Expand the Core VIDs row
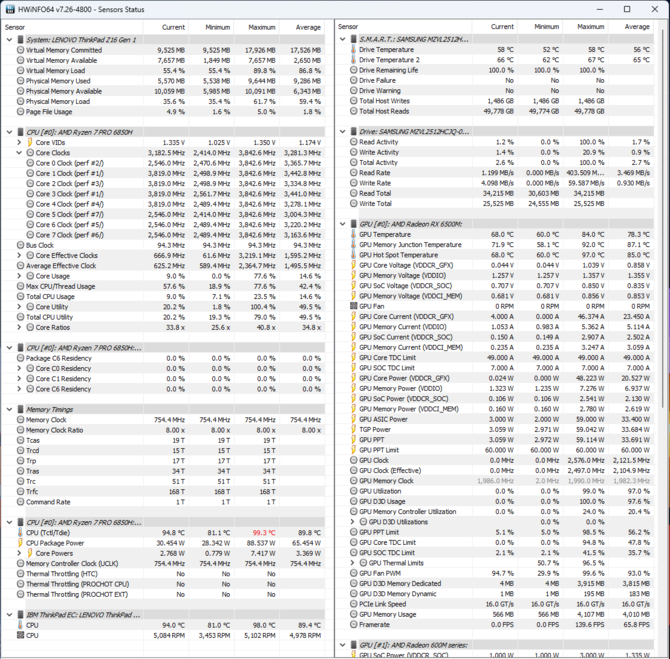 click(19, 142)
